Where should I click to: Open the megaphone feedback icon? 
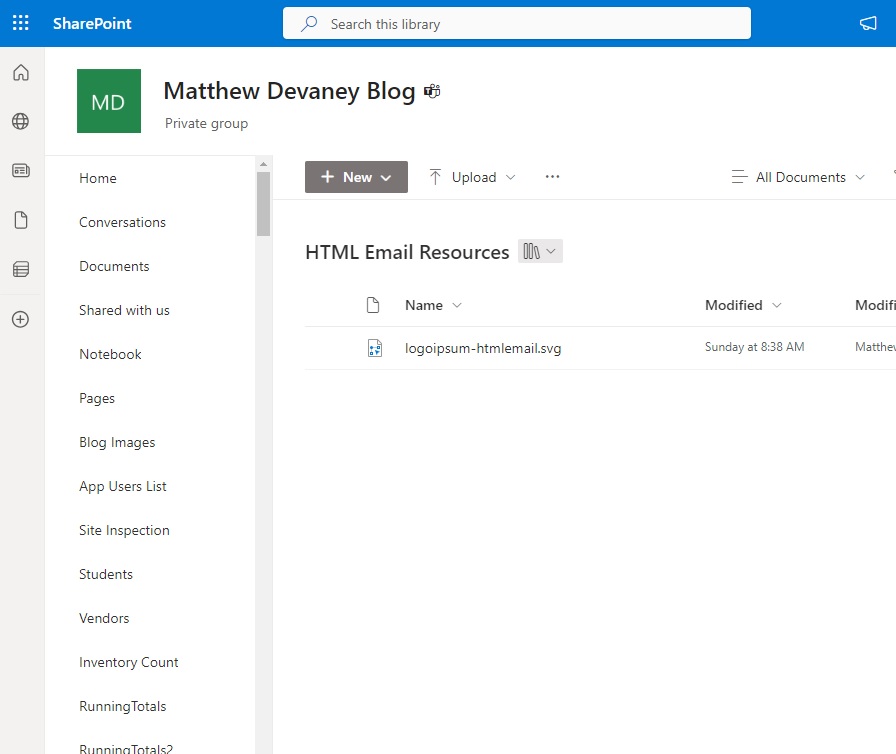(x=868, y=23)
